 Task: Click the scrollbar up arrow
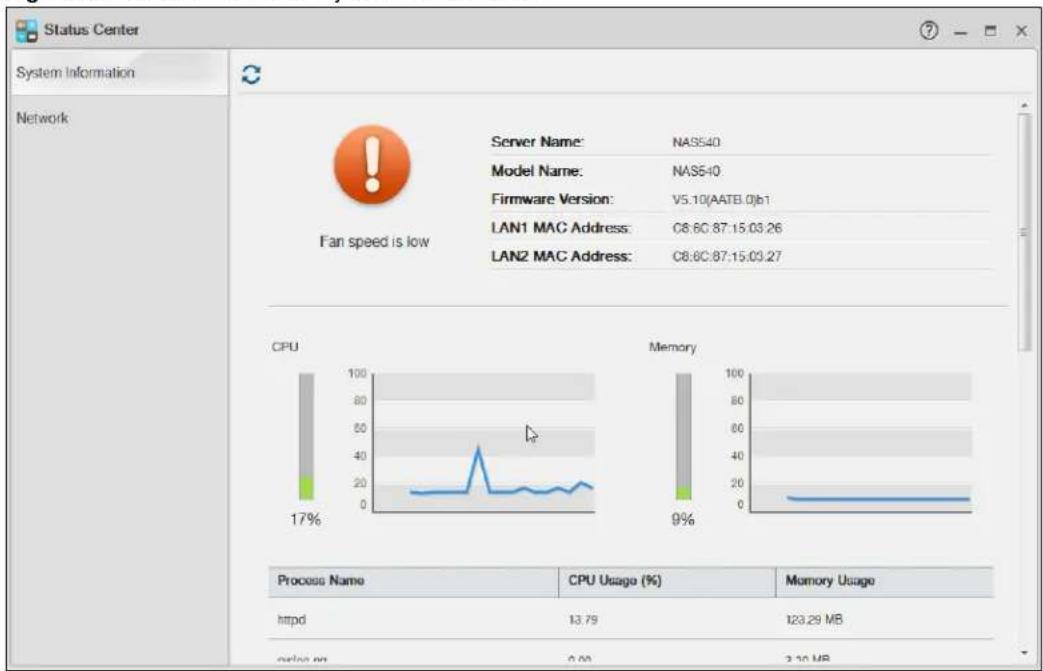tap(1024, 105)
